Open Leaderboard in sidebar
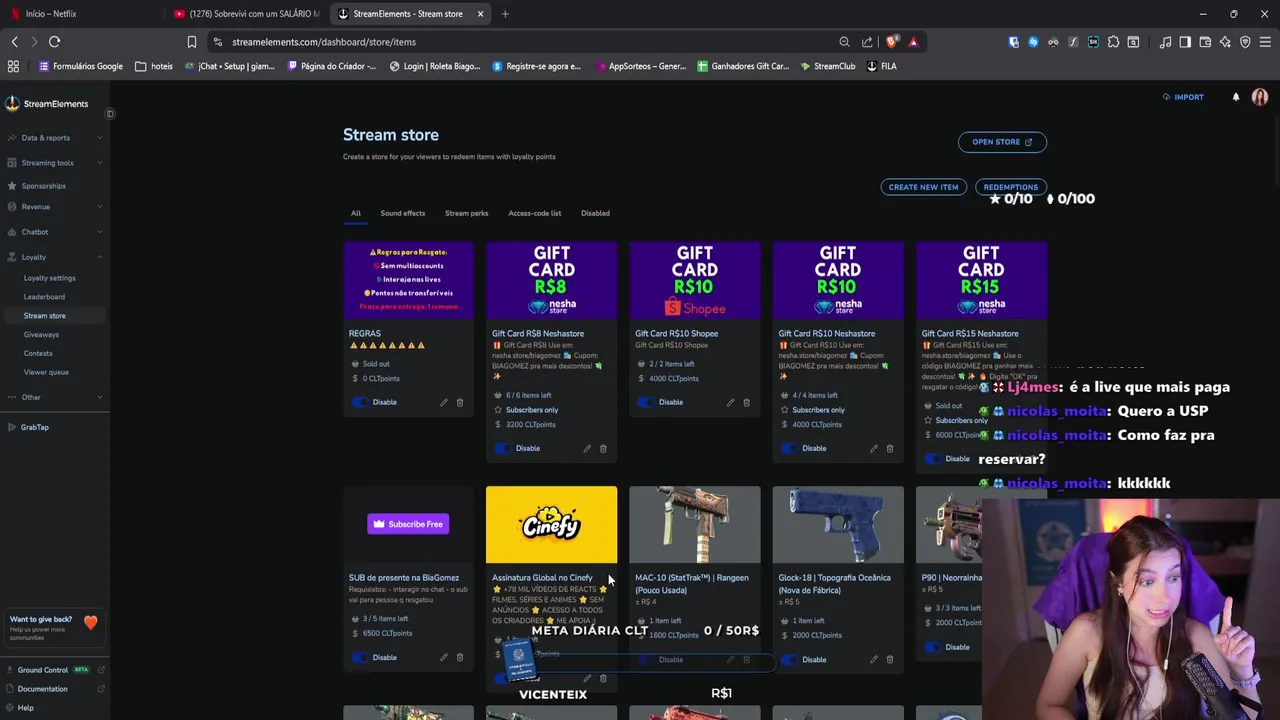This screenshot has width=1280, height=720. point(44,297)
